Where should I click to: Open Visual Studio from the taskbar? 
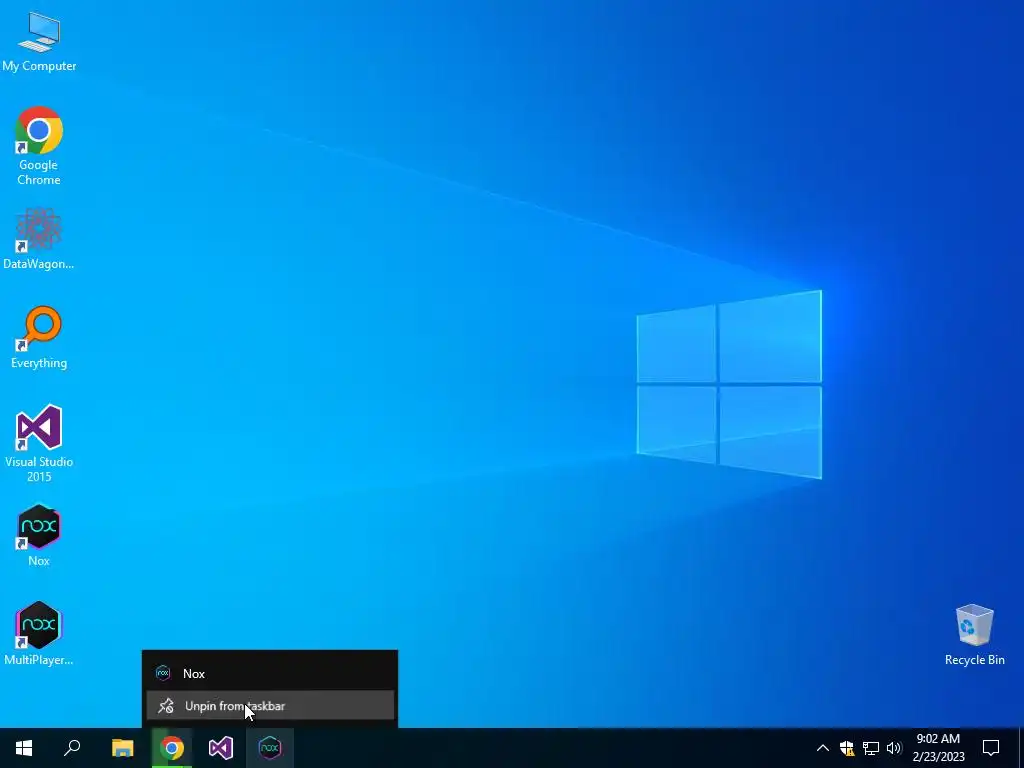coord(221,748)
